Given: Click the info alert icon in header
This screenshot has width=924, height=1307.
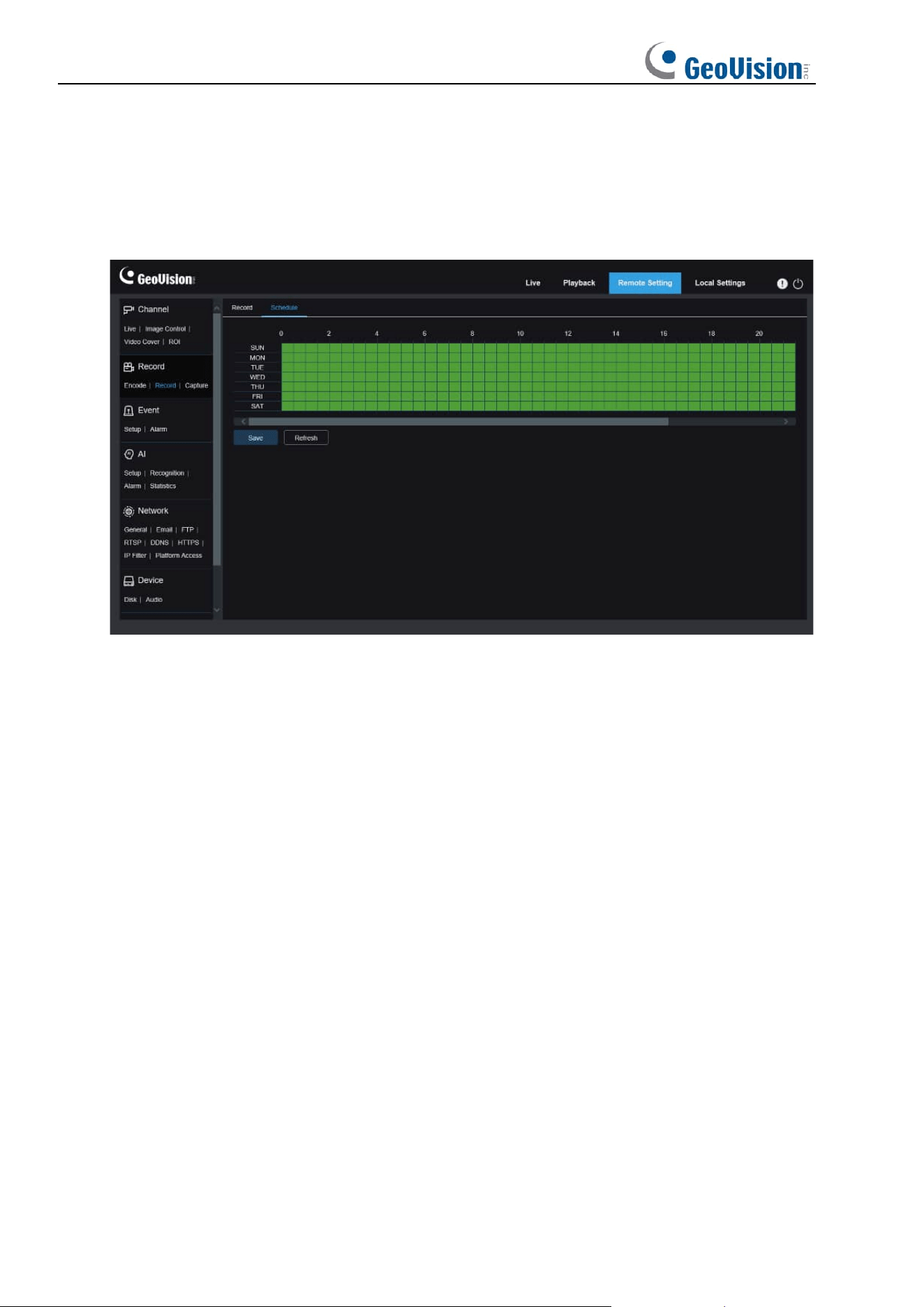Looking at the screenshot, I should [782, 283].
